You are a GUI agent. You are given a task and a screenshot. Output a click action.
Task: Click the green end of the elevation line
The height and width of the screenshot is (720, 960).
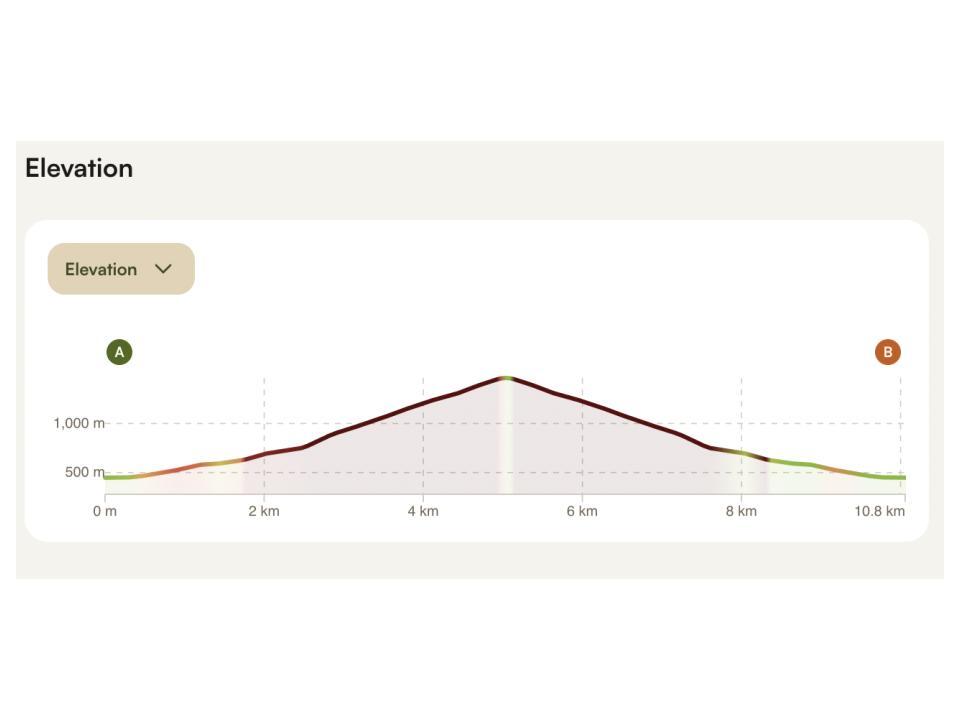[x=898, y=477]
